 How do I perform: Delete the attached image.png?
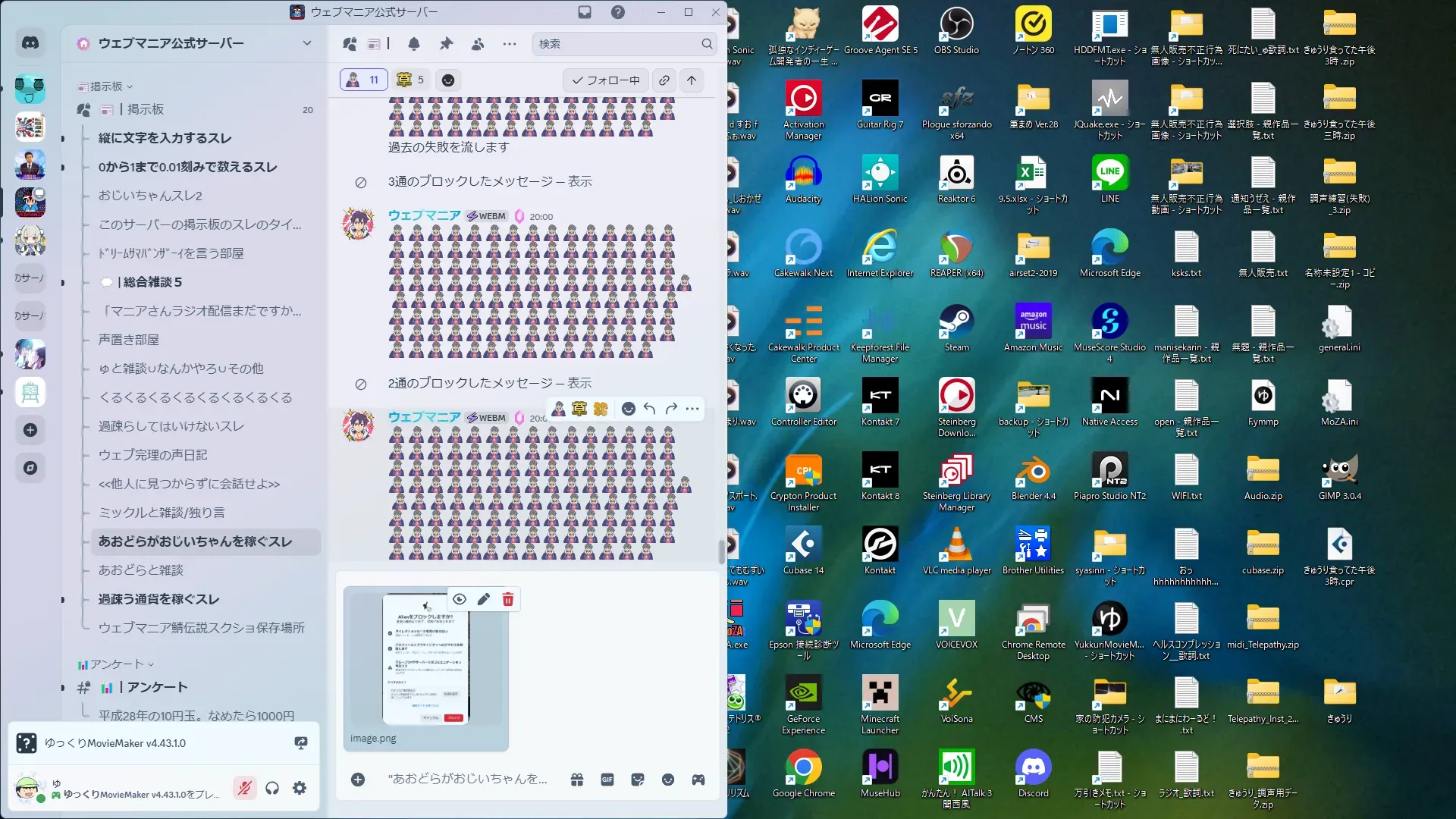508,600
